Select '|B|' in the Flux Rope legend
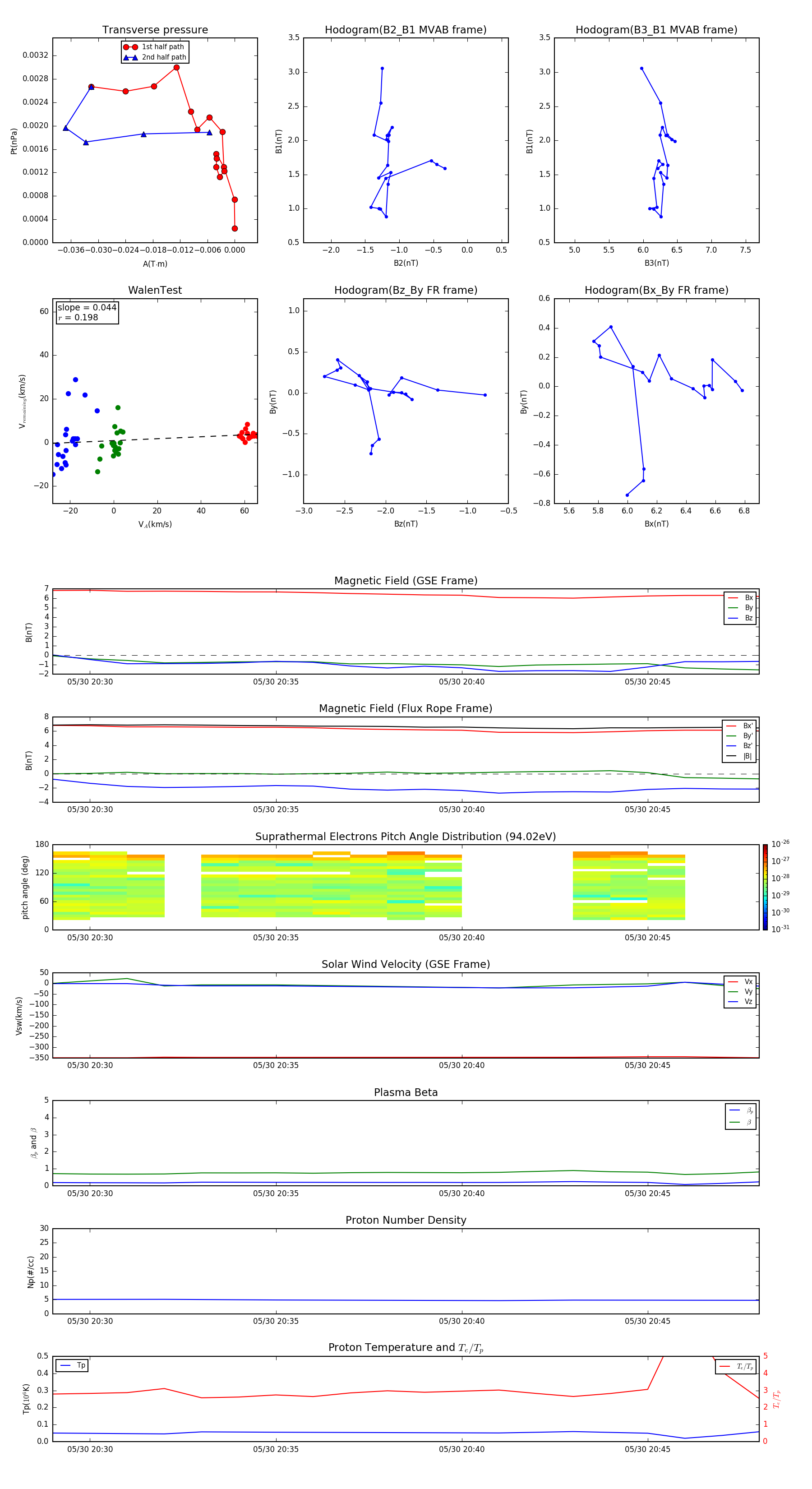The image size is (812, 1489). [740, 756]
